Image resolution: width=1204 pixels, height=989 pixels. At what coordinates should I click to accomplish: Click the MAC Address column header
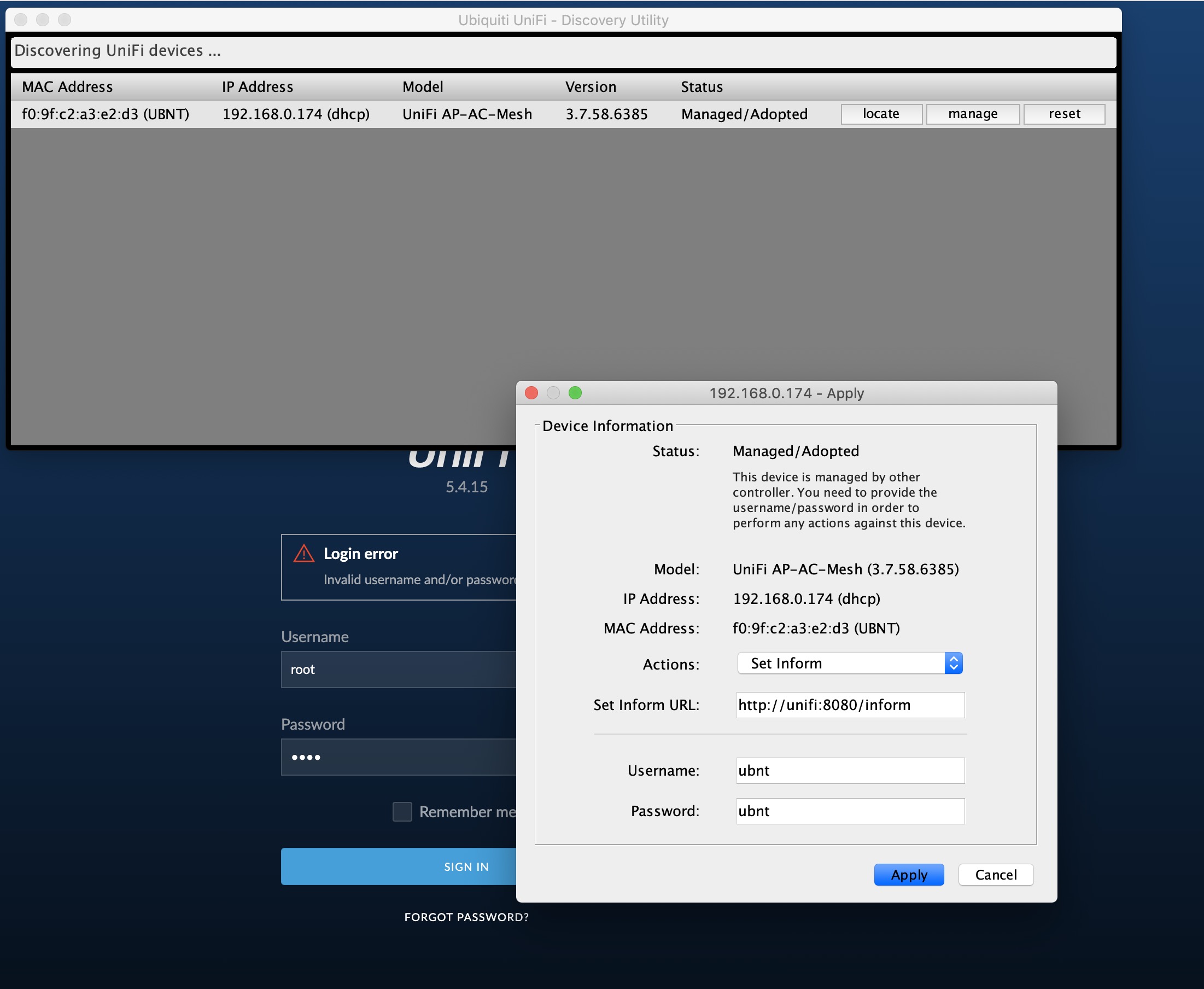coord(67,87)
